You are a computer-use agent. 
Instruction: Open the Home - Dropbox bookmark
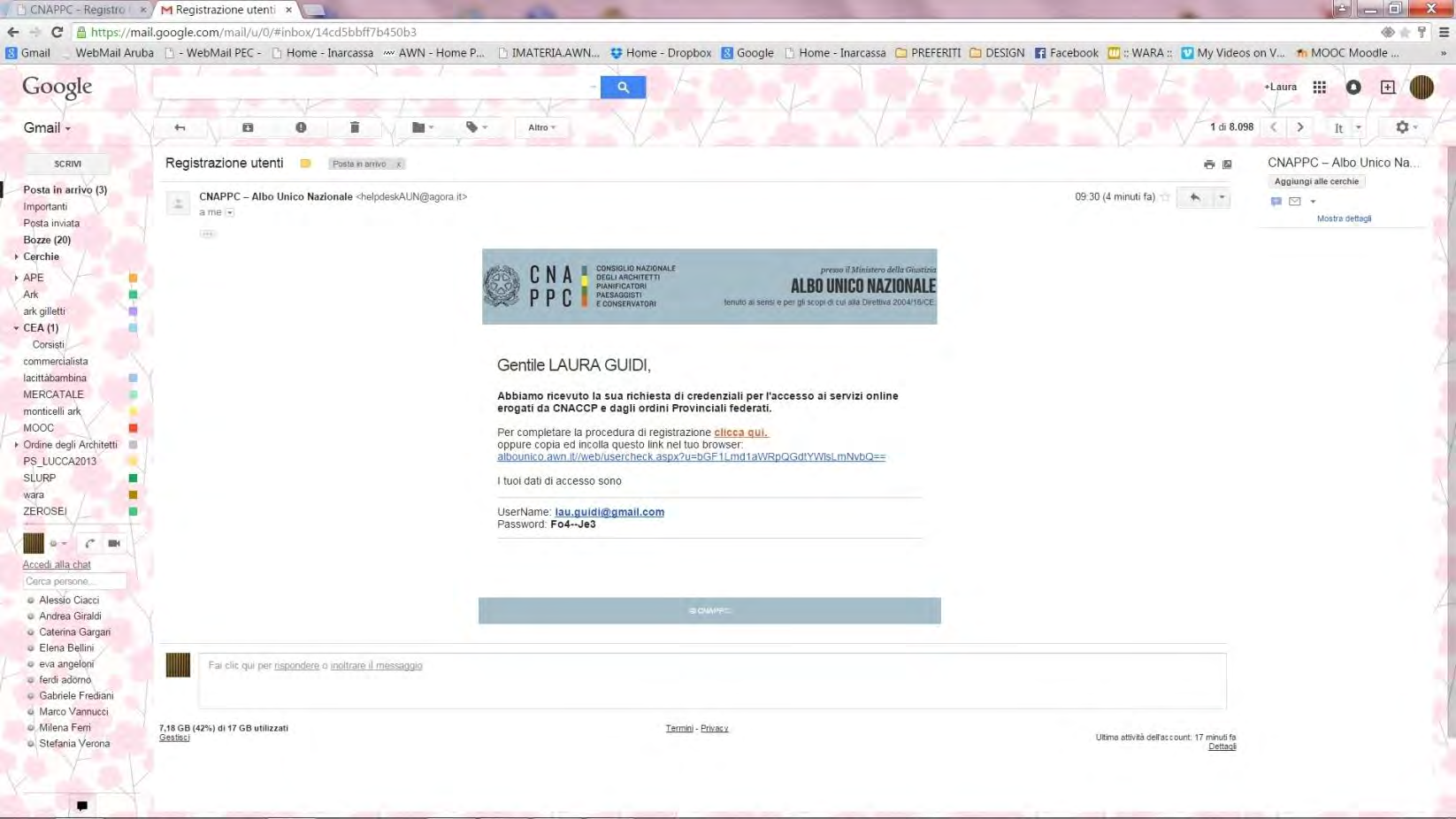tap(661, 53)
